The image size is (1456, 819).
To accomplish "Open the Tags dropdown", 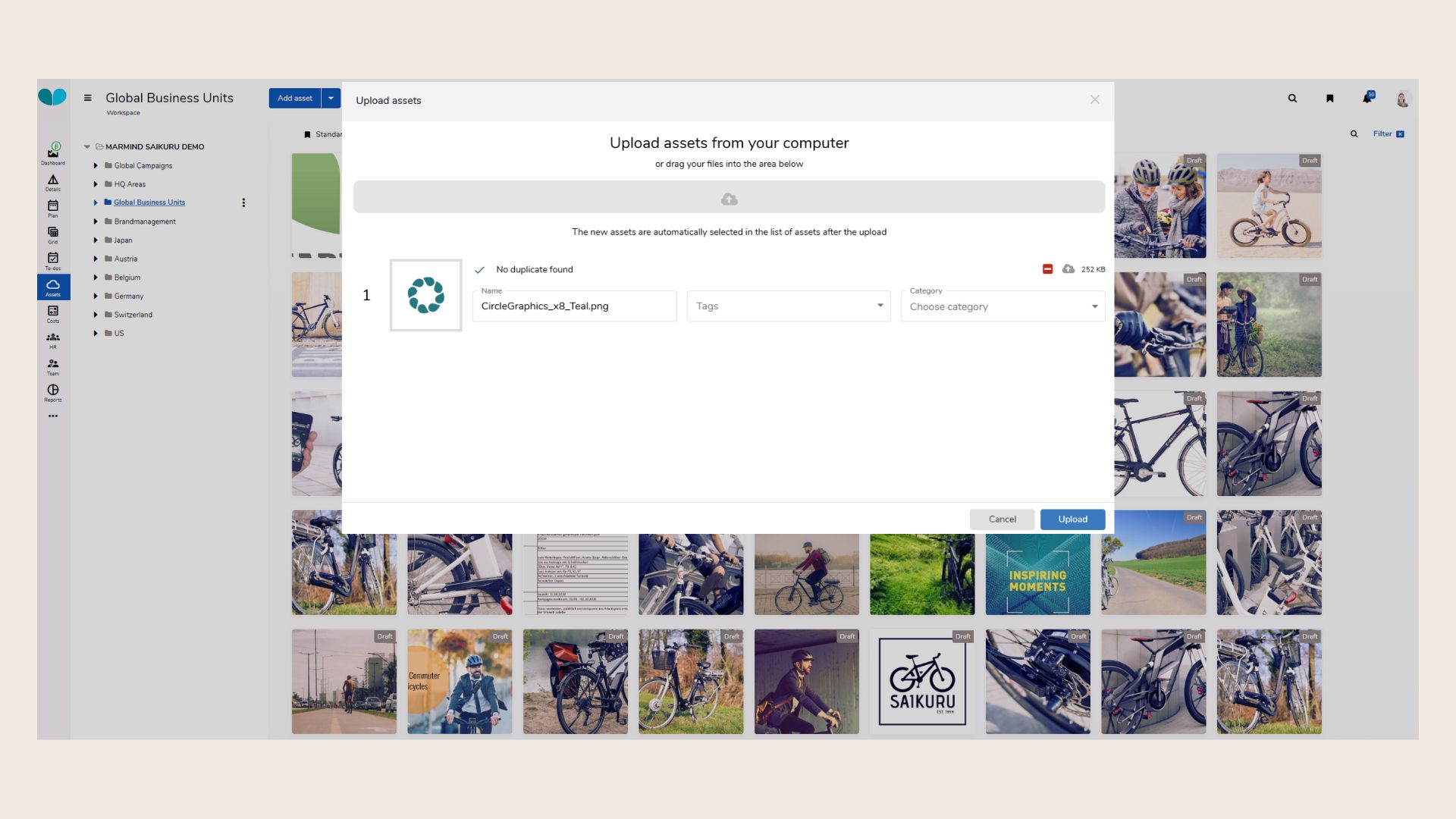I will (x=789, y=306).
